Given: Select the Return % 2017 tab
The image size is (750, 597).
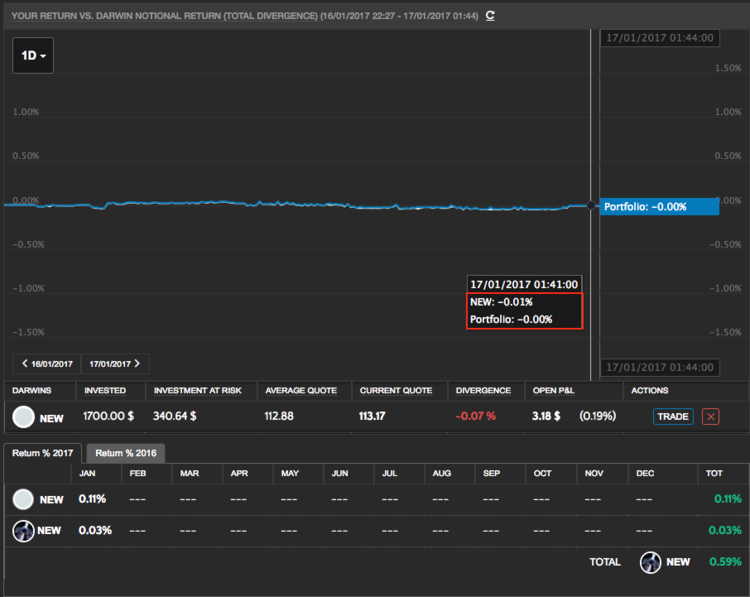Looking at the screenshot, I should click(x=43, y=453).
